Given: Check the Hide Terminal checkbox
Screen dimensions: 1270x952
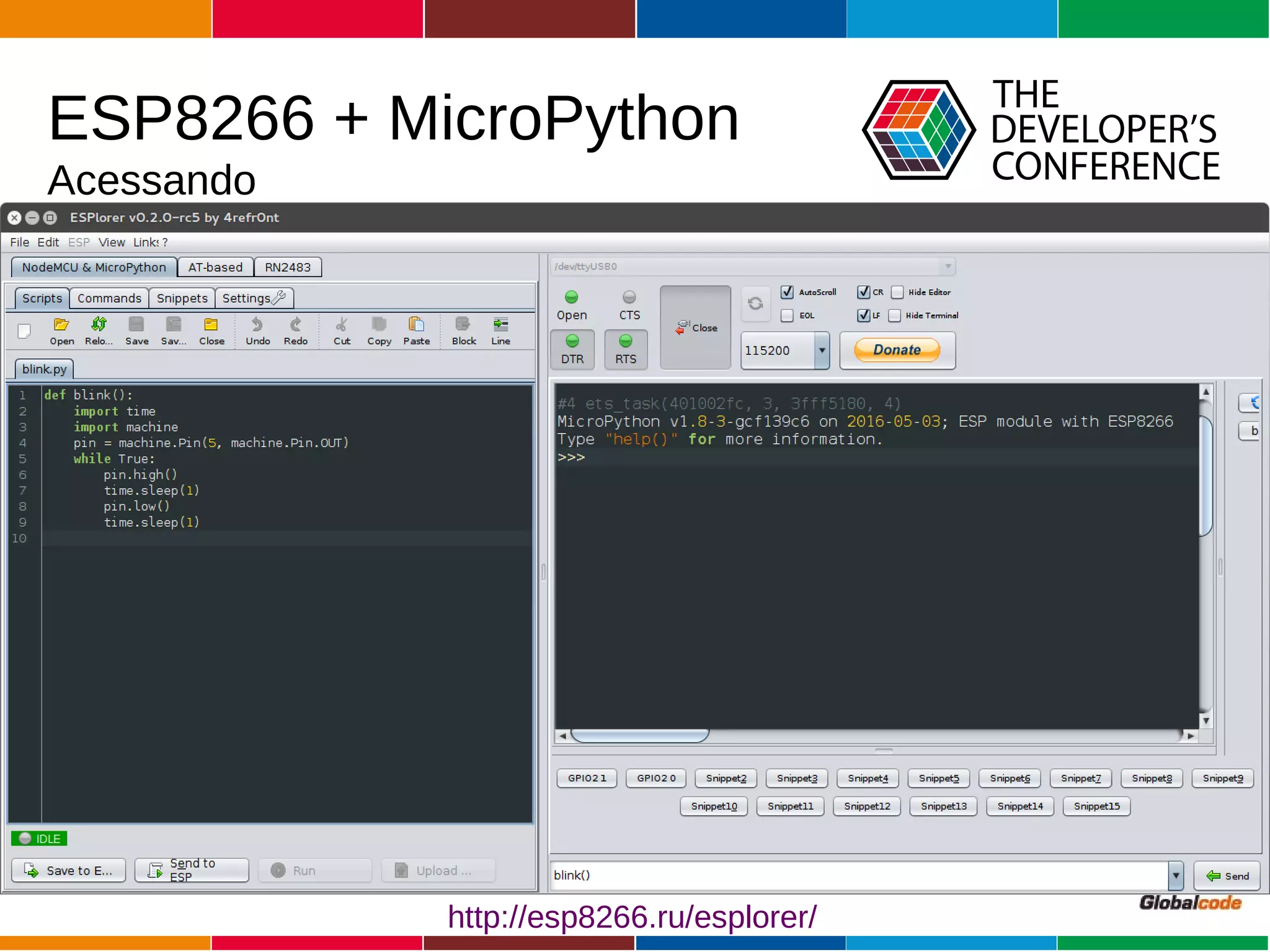Looking at the screenshot, I should click(894, 315).
